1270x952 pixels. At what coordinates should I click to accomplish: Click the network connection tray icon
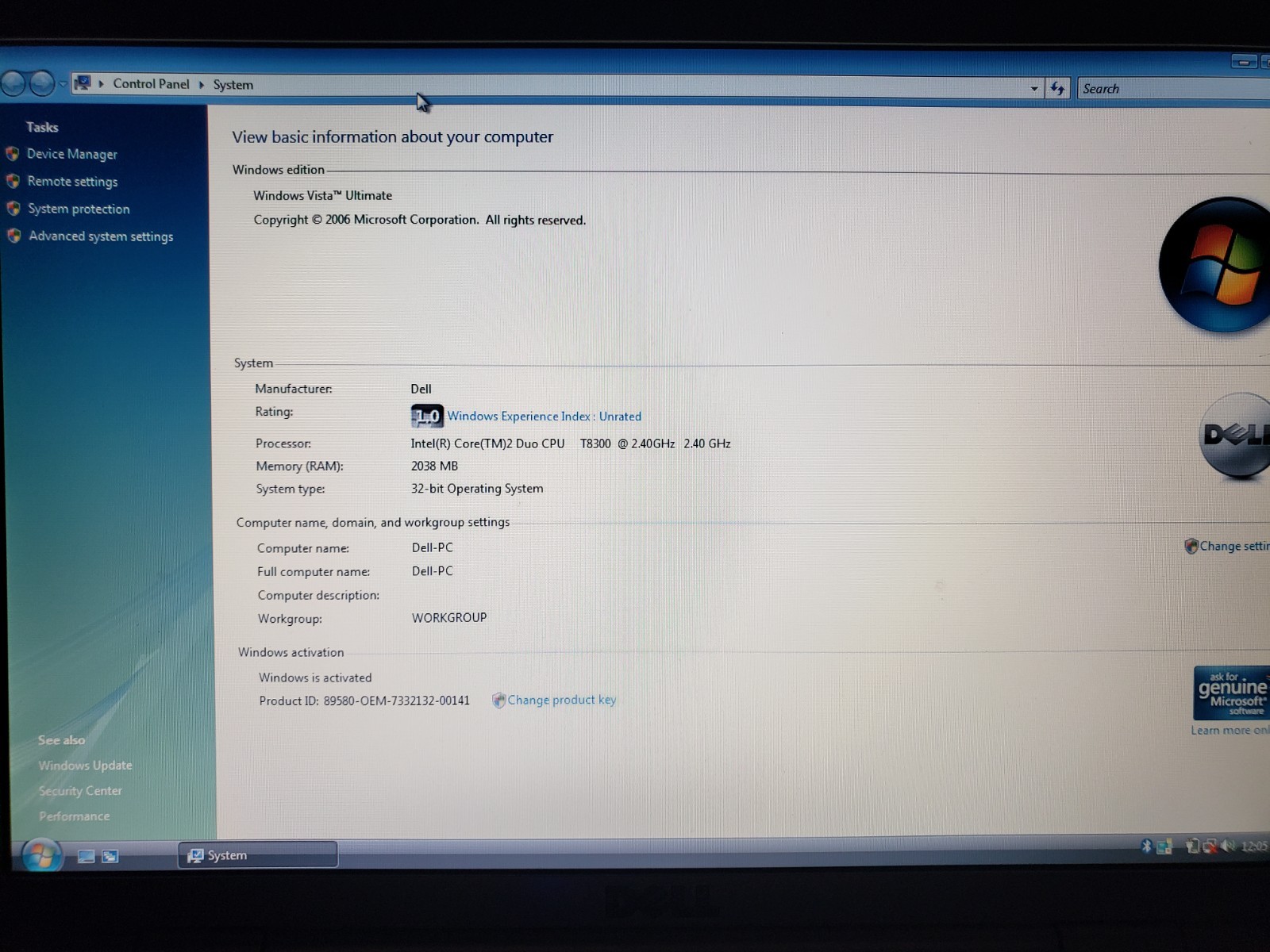click(x=1210, y=846)
